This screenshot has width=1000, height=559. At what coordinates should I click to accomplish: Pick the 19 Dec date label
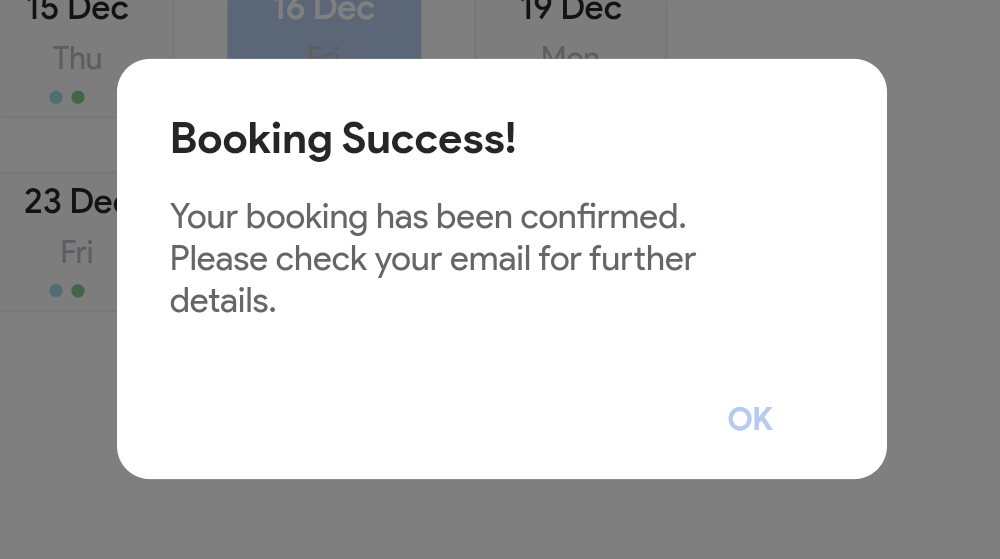pos(571,10)
